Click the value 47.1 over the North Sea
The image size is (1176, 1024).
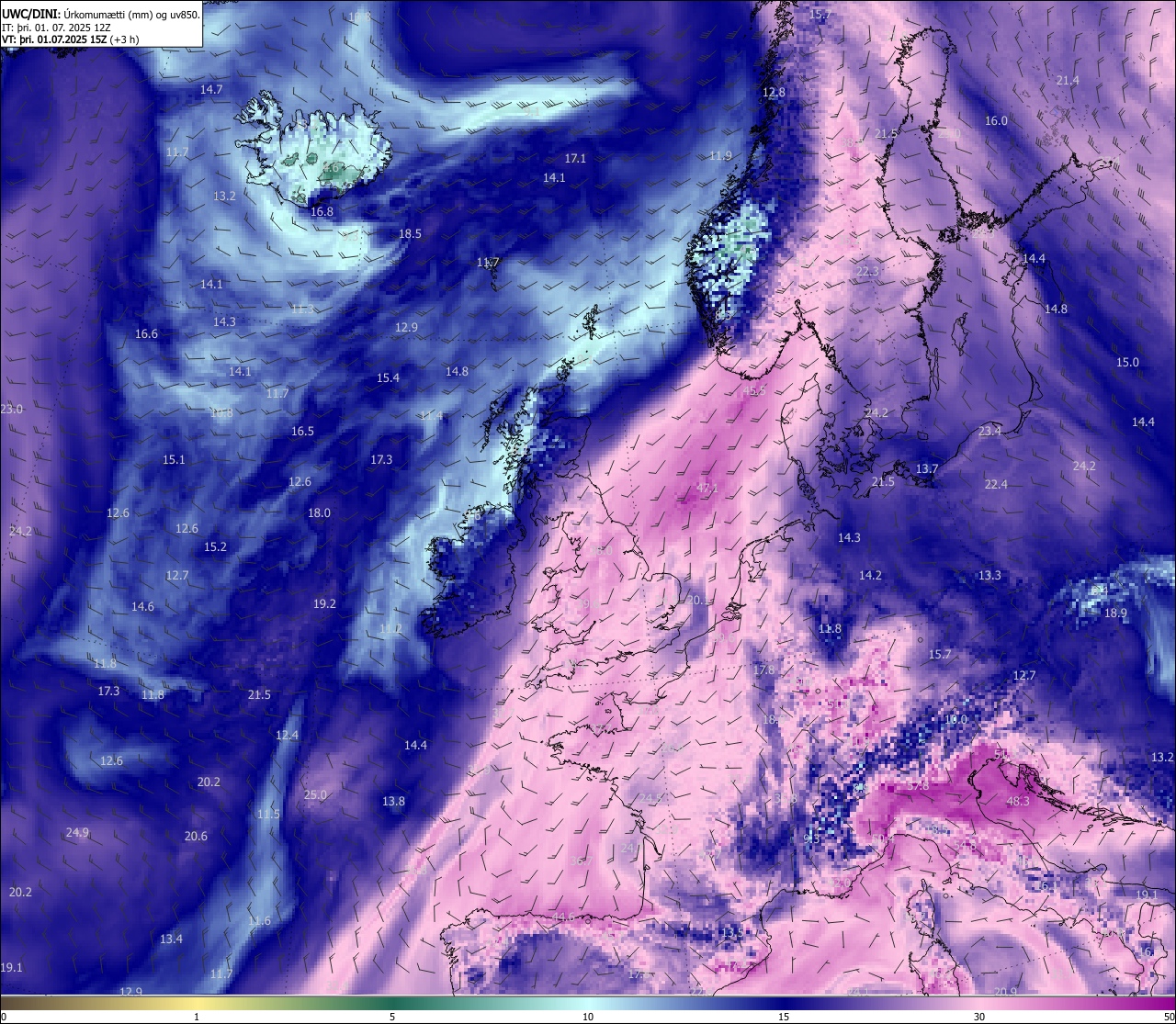point(707,489)
